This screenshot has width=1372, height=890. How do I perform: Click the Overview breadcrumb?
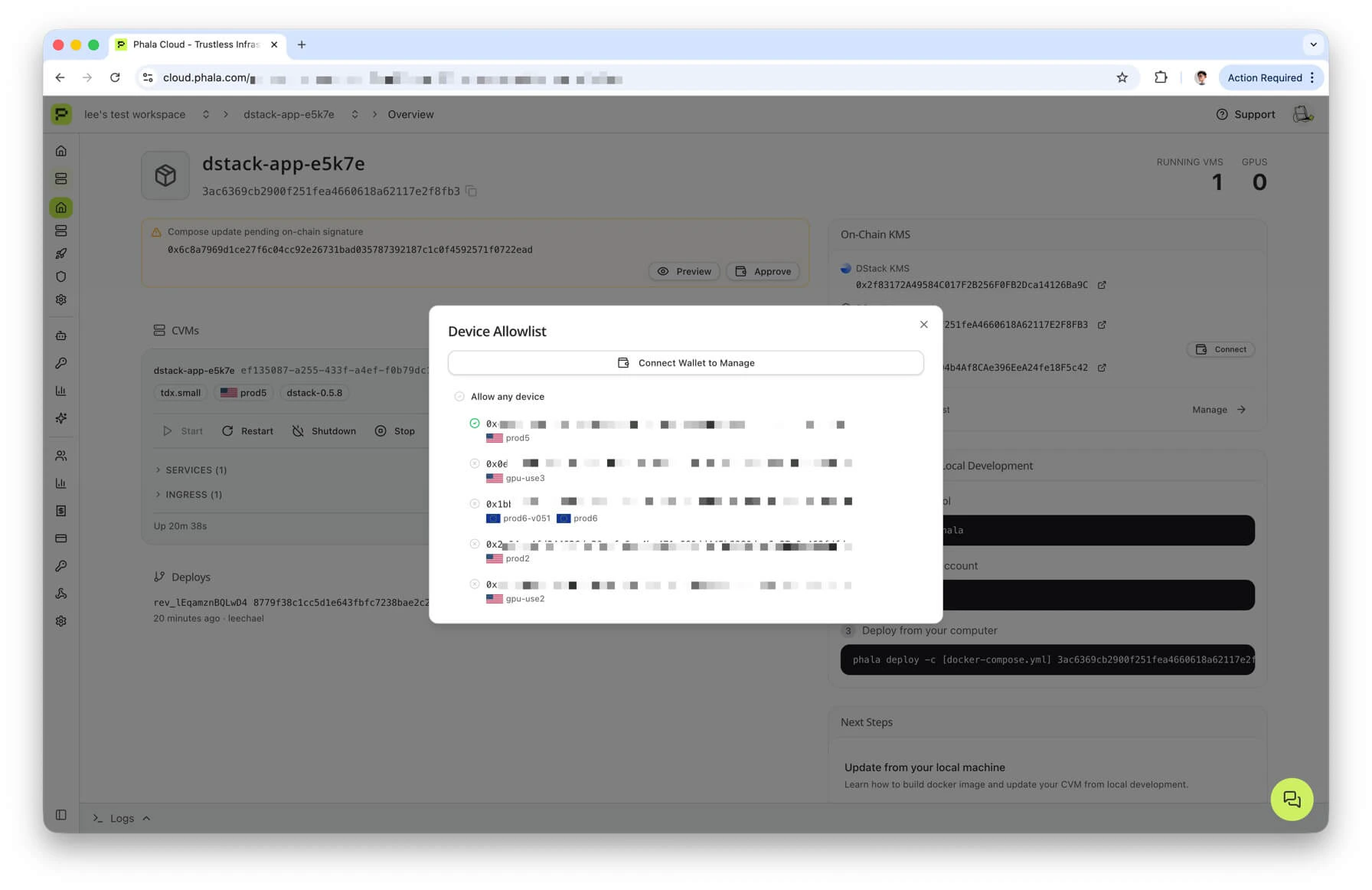click(410, 114)
